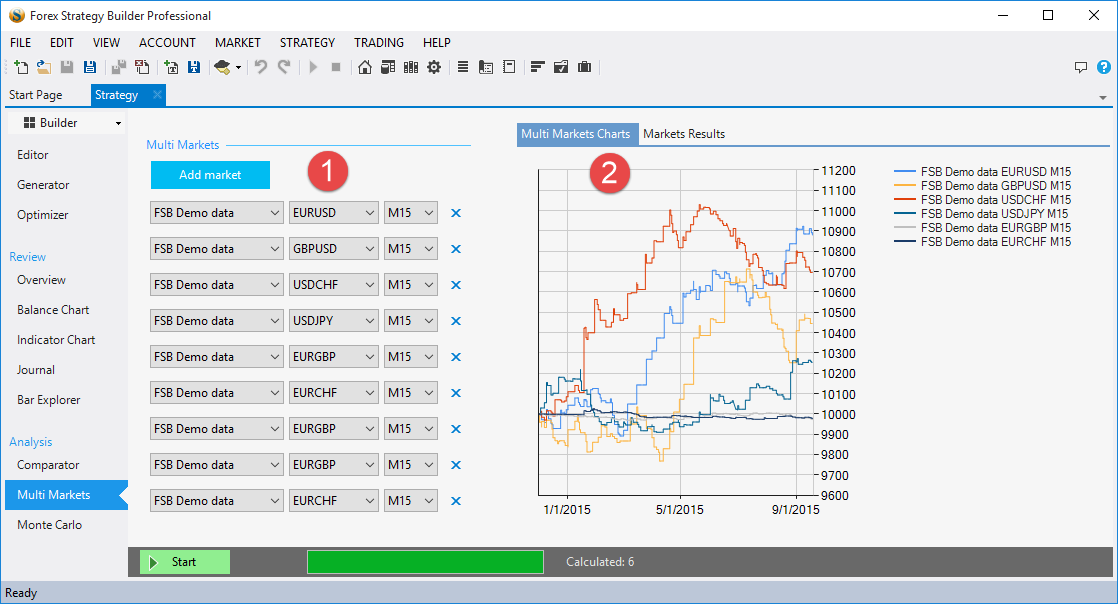Open the USDCHF symbol dropdown
The image size is (1118, 604).
click(333, 285)
